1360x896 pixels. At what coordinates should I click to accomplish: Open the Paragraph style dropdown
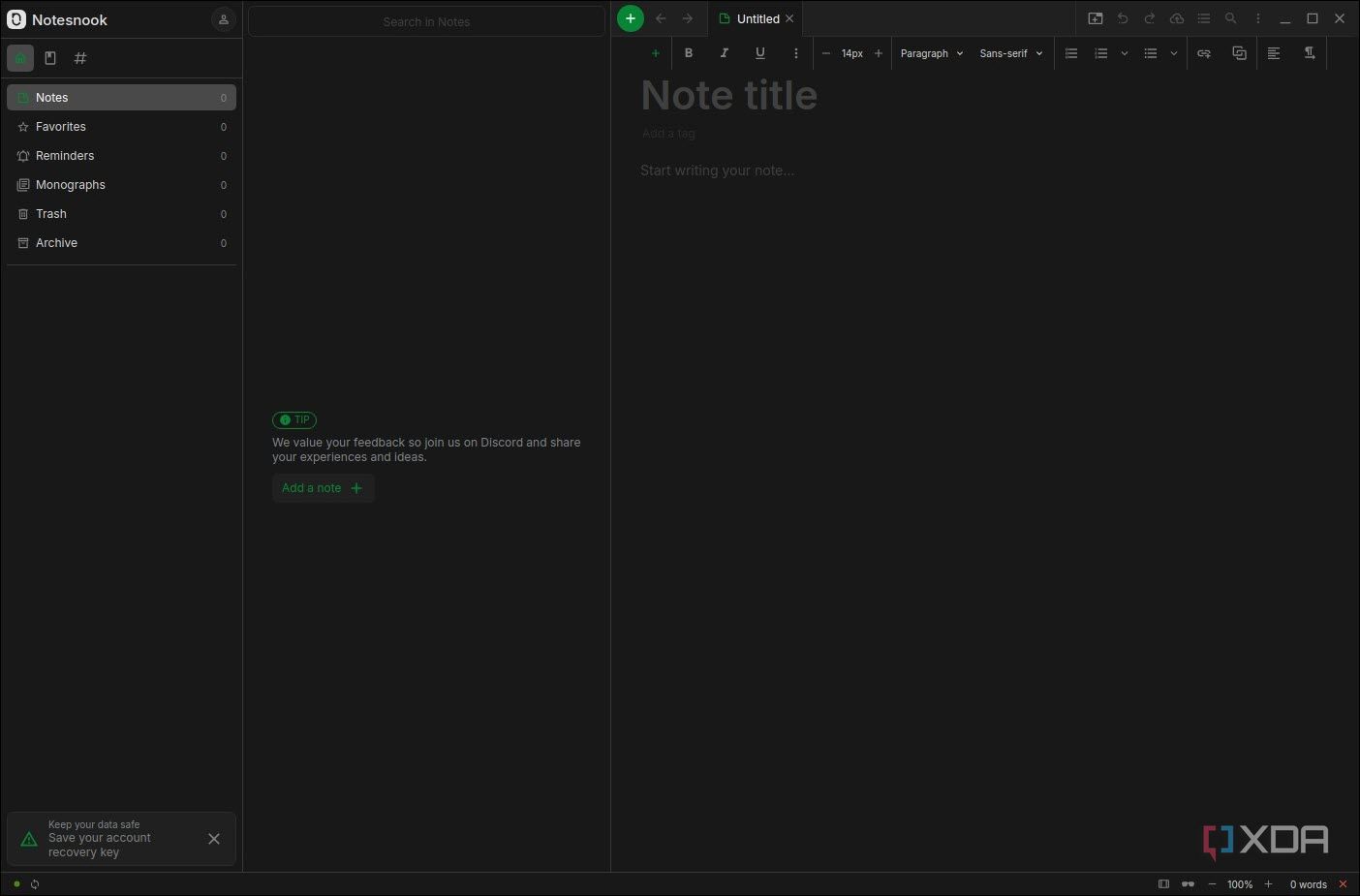click(931, 53)
